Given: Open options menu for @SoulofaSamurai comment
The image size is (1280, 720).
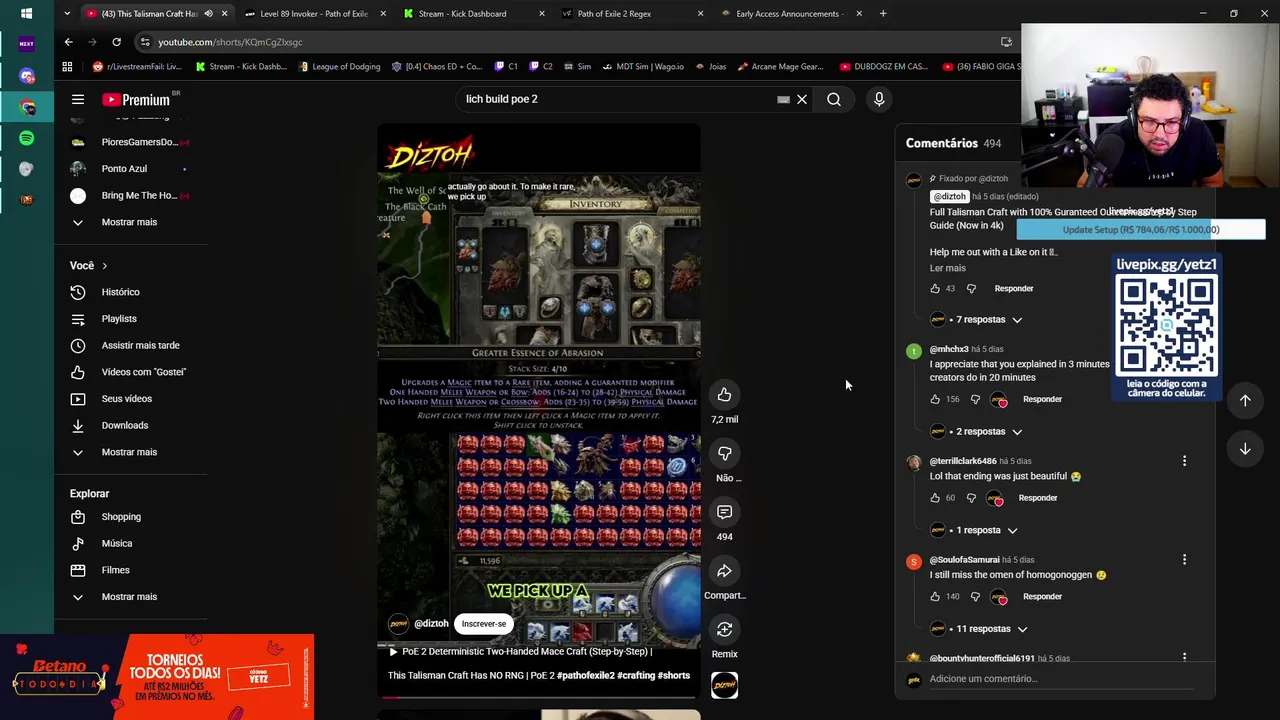Looking at the screenshot, I should 1184,560.
